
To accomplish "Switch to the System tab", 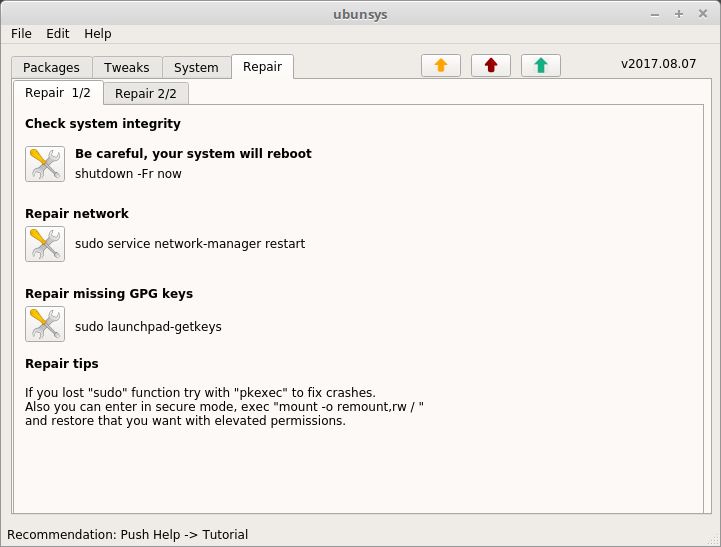I will click(196, 68).
